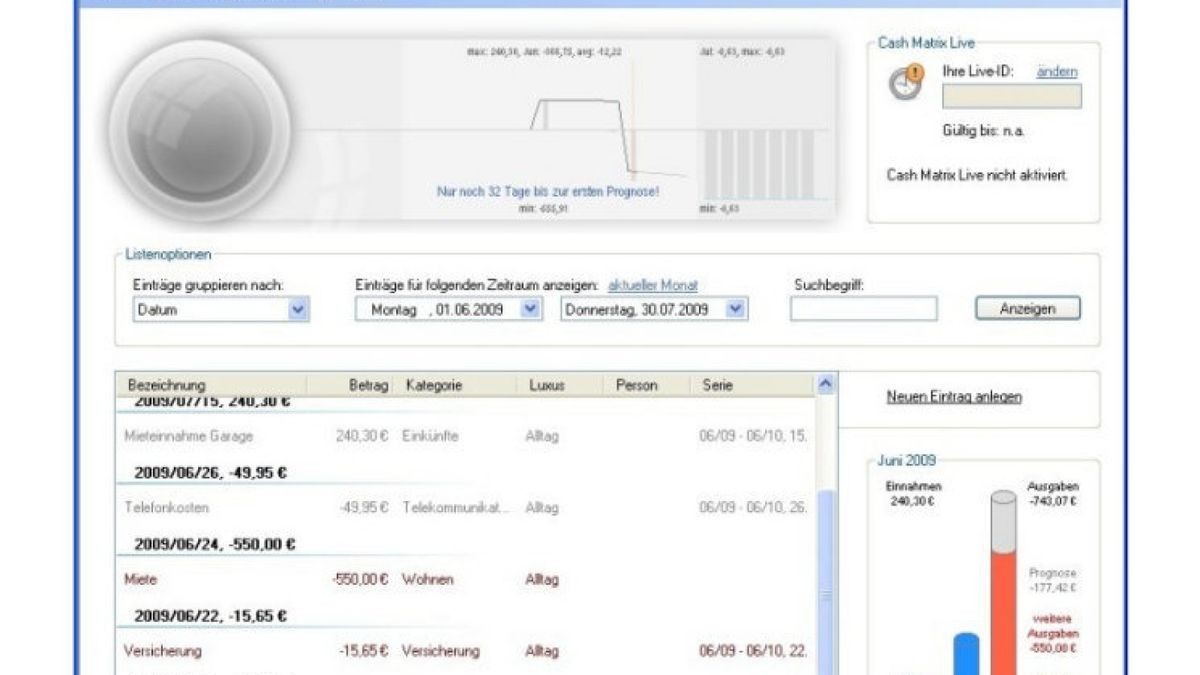Image resolution: width=1200 pixels, height=675 pixels.
Task: Open the end date picker 30.07.2009
Action: point(736,310)
